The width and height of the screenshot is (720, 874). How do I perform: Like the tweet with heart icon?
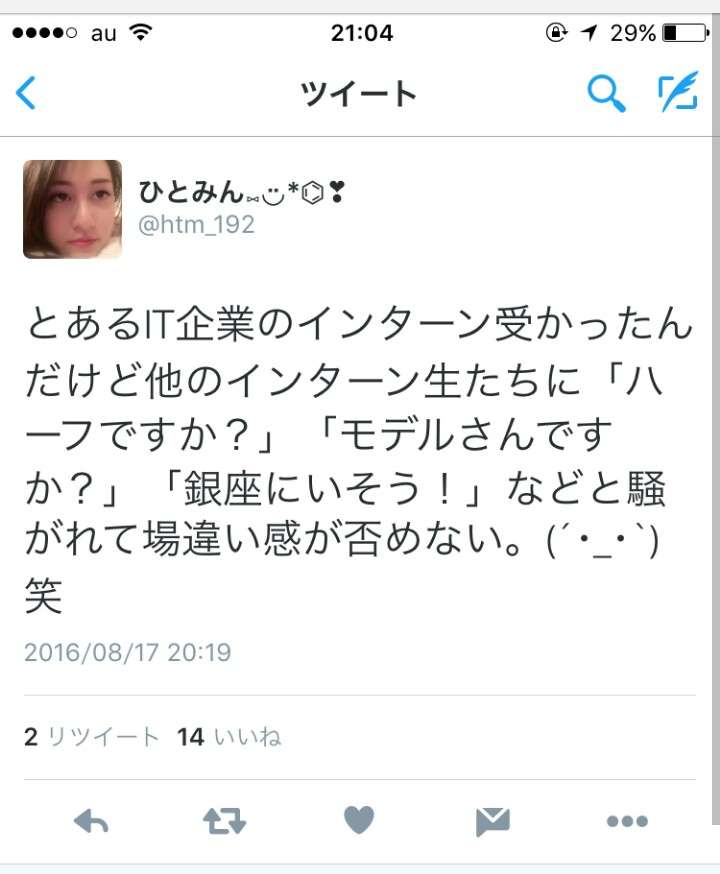pos(359,820)
